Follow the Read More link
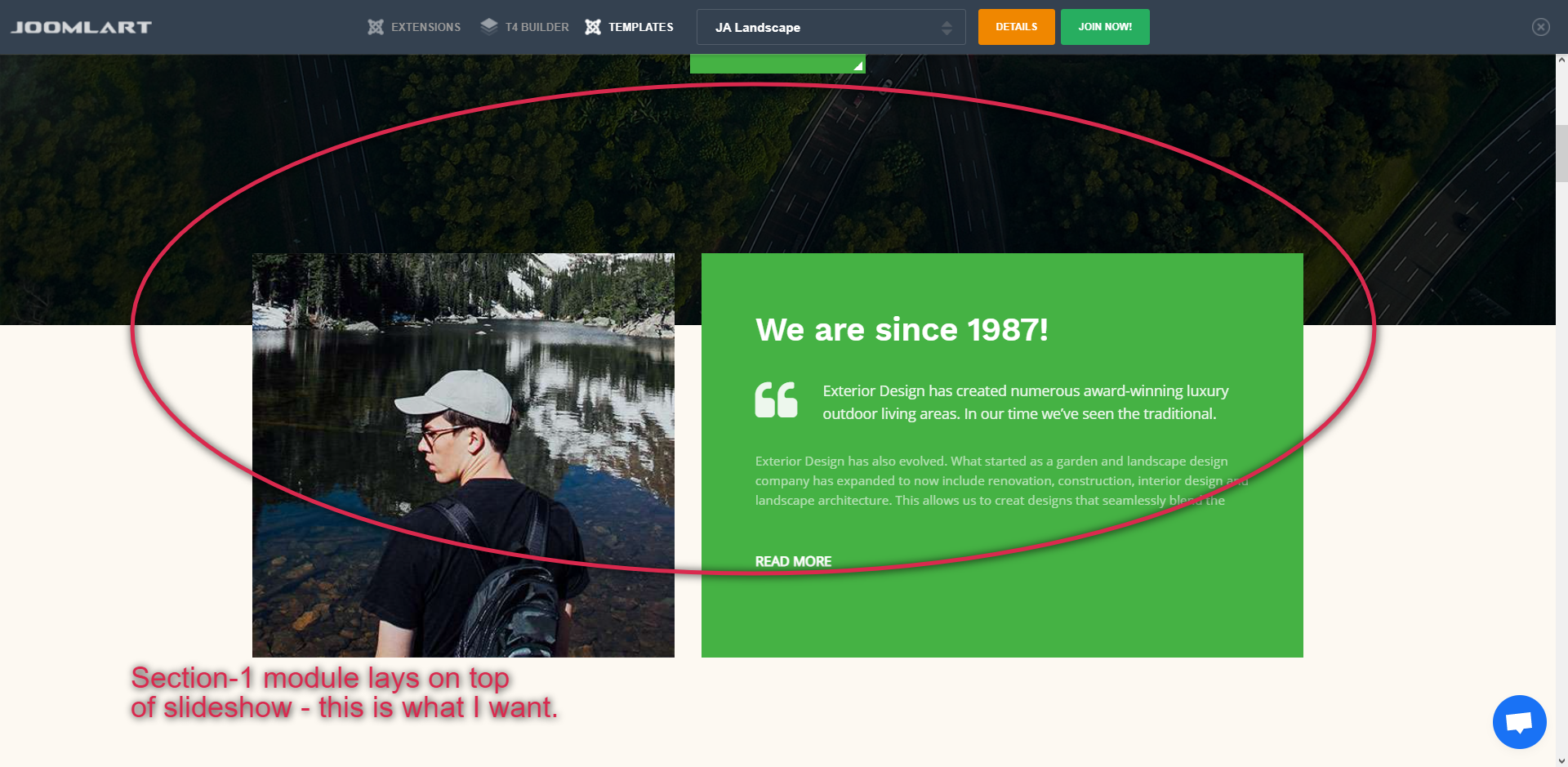 (x=793, y=561)
